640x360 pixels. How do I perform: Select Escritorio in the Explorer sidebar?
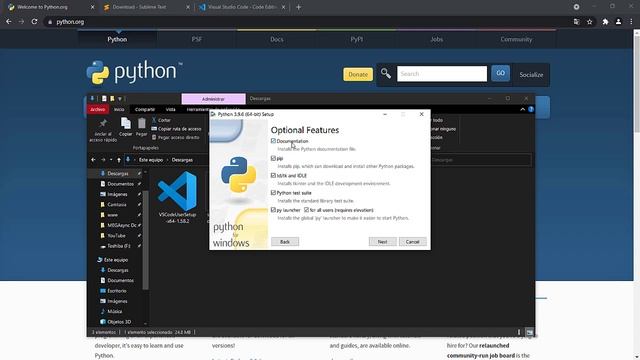tap(116, 291)
